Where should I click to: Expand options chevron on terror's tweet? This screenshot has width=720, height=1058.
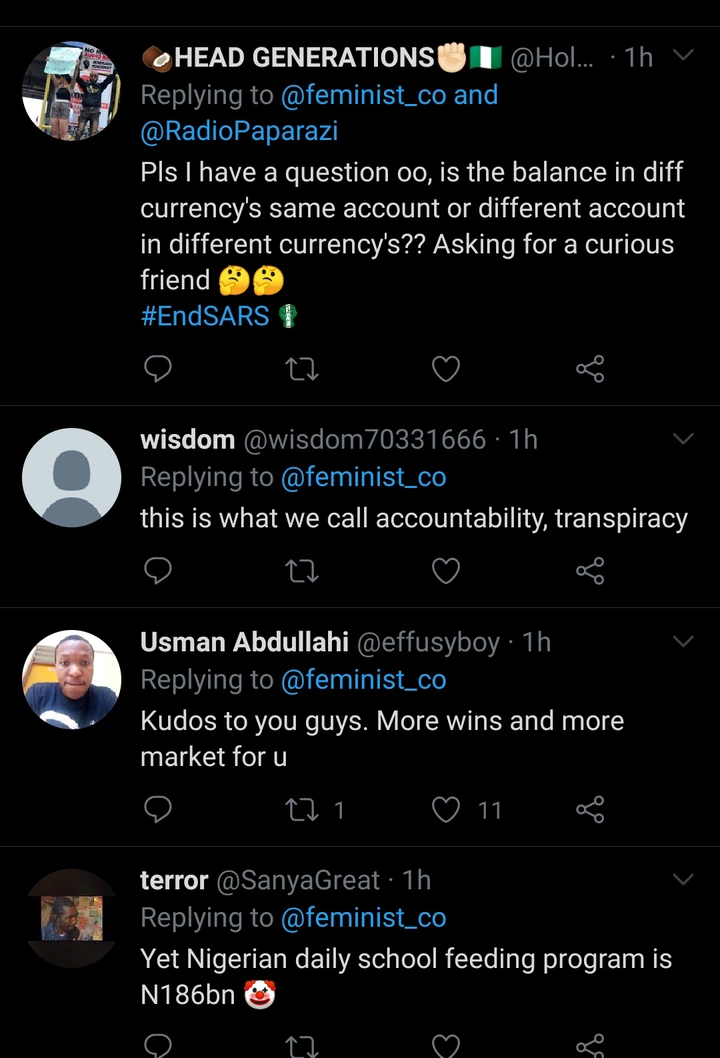pos(683,880)
